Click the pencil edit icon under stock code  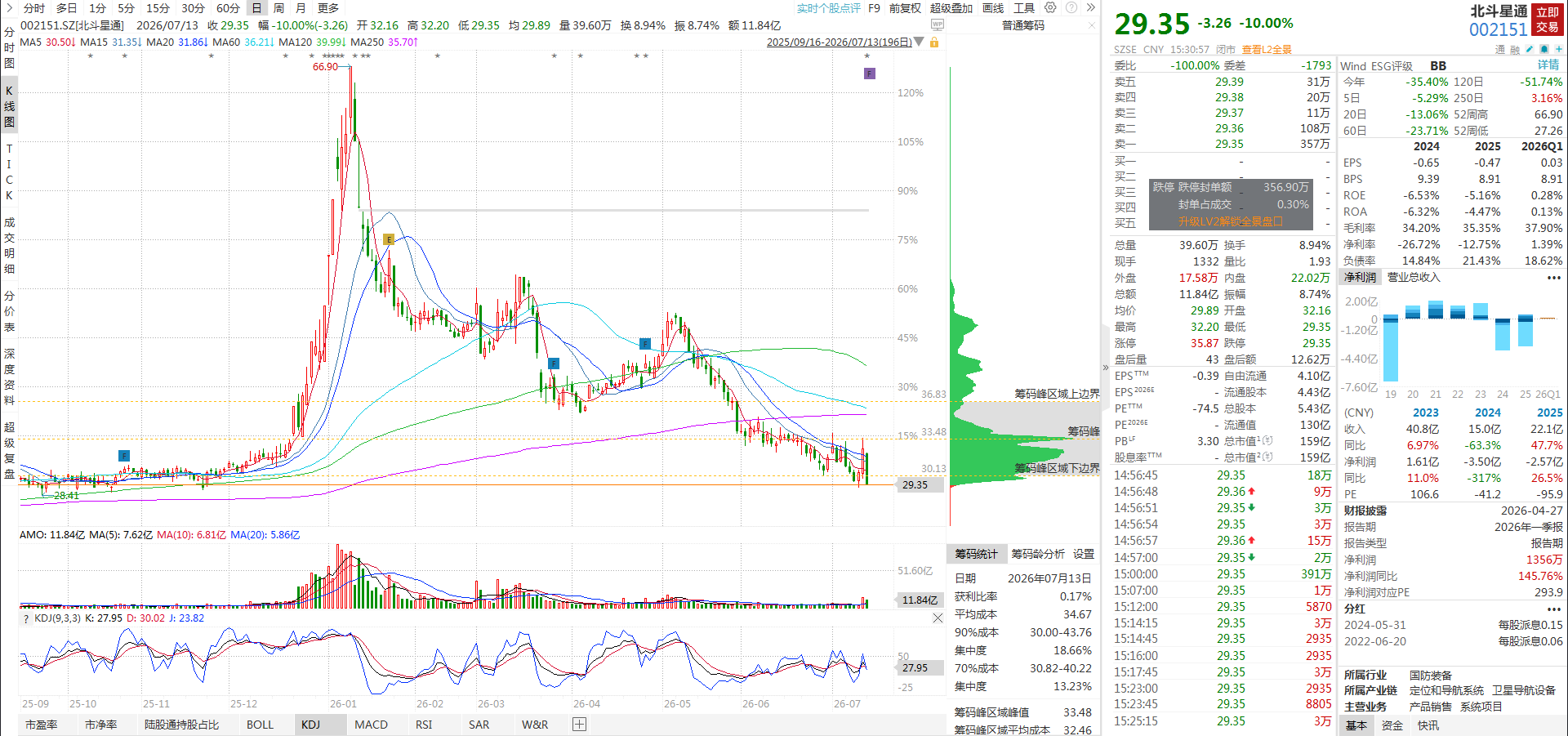(1530, 50)
